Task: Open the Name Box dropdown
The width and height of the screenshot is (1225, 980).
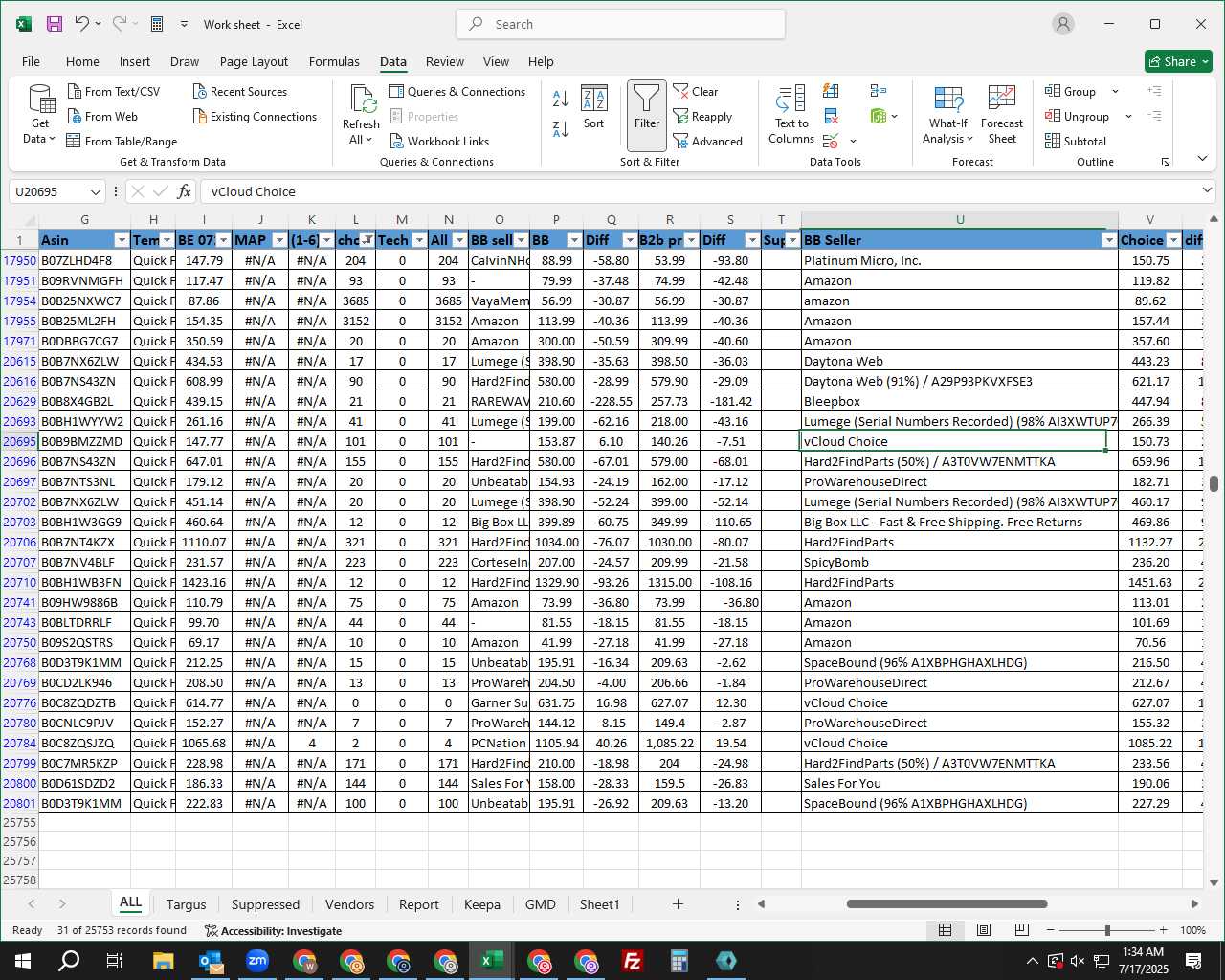Action: tap(95, 192)
